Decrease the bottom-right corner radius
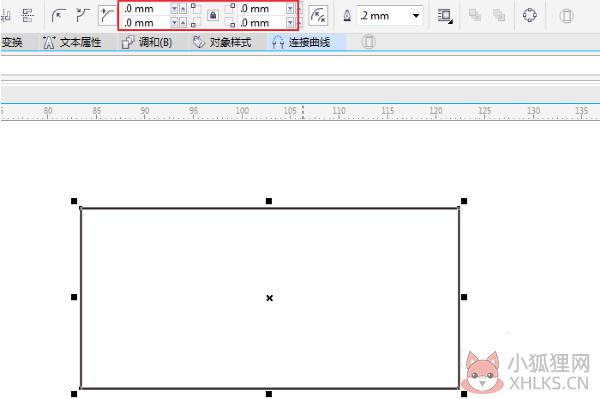Image resolution: width=600 pixels, height=399 pixels. 290,23
